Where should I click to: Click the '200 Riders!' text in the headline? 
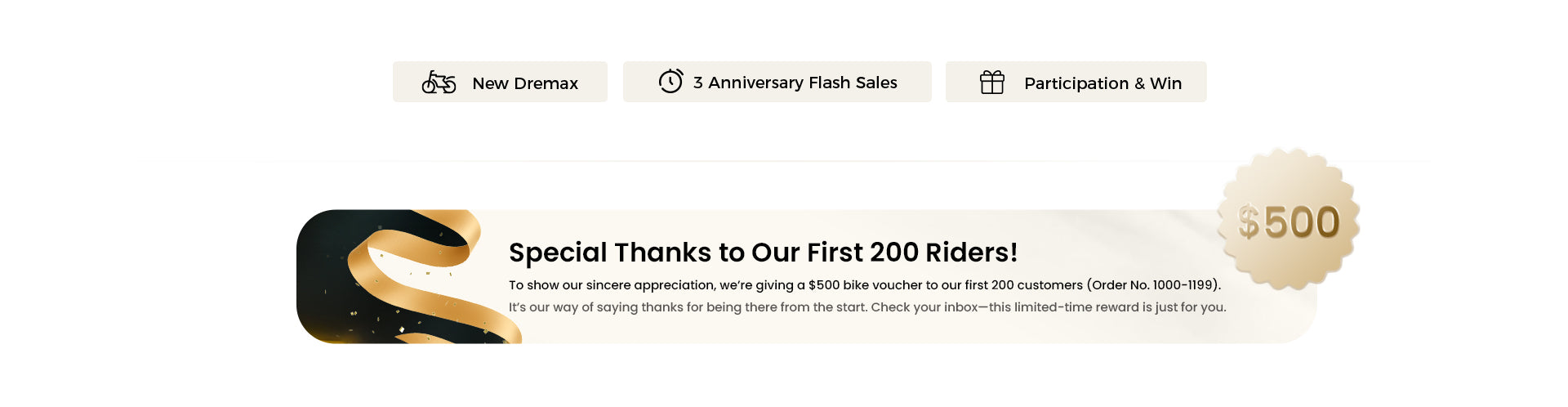[x=944, y=253]
